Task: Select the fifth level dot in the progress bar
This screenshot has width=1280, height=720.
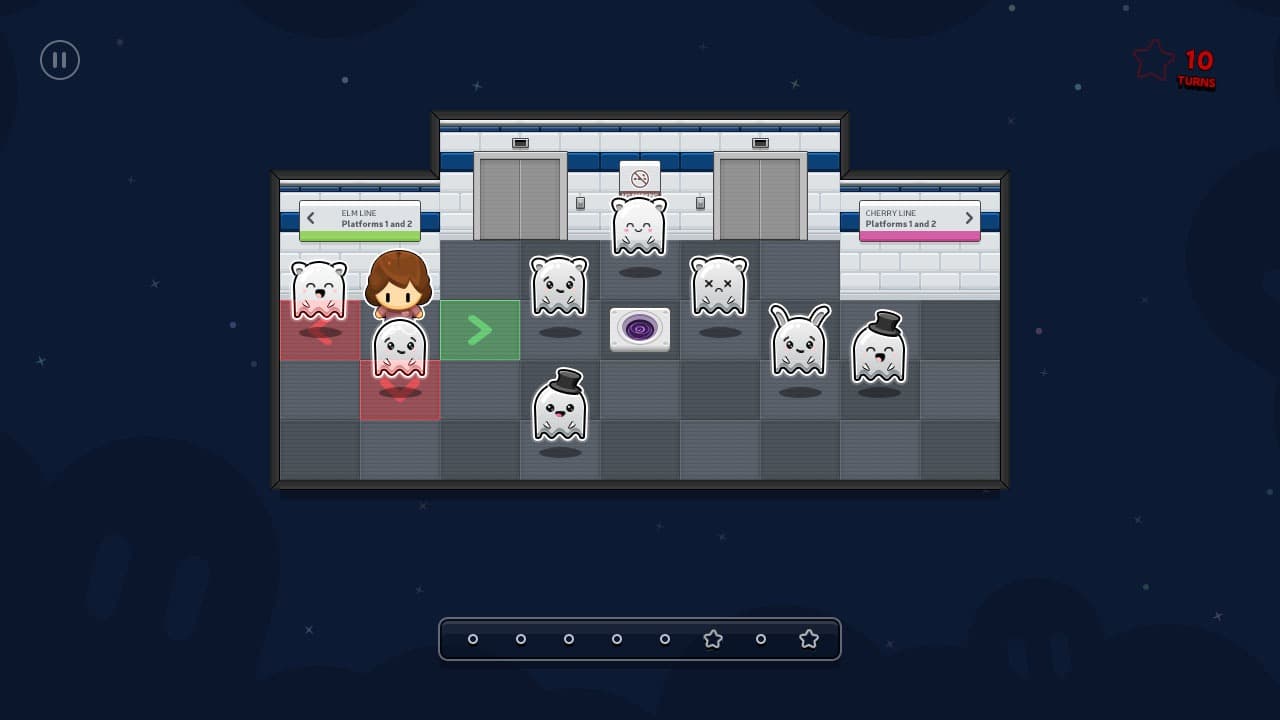Action: coord(665,639)
